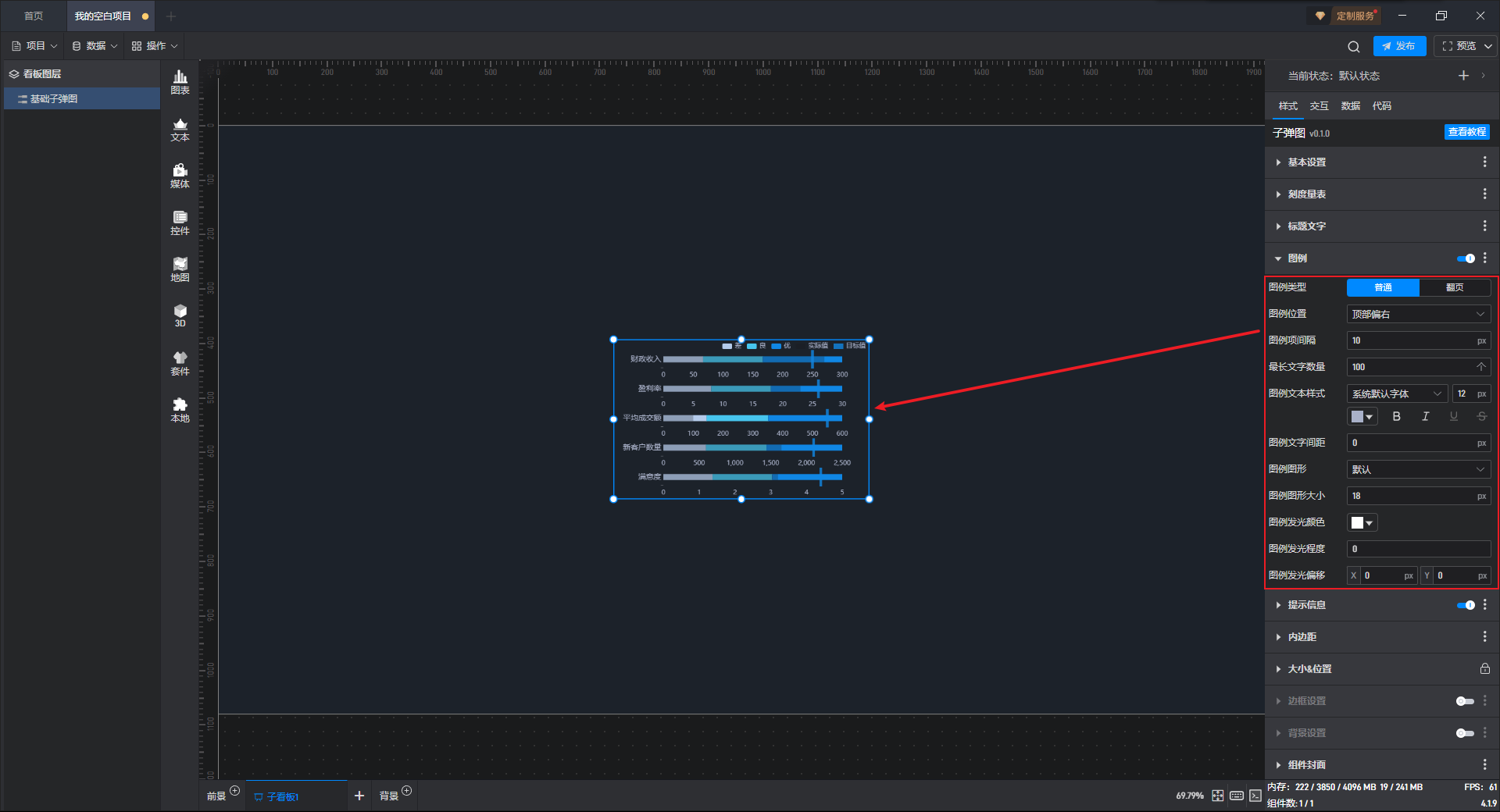1500x812 pixels.
Task: Switch to the 交互 tab
Action: pyautogui.click(x=1320, y=105)
